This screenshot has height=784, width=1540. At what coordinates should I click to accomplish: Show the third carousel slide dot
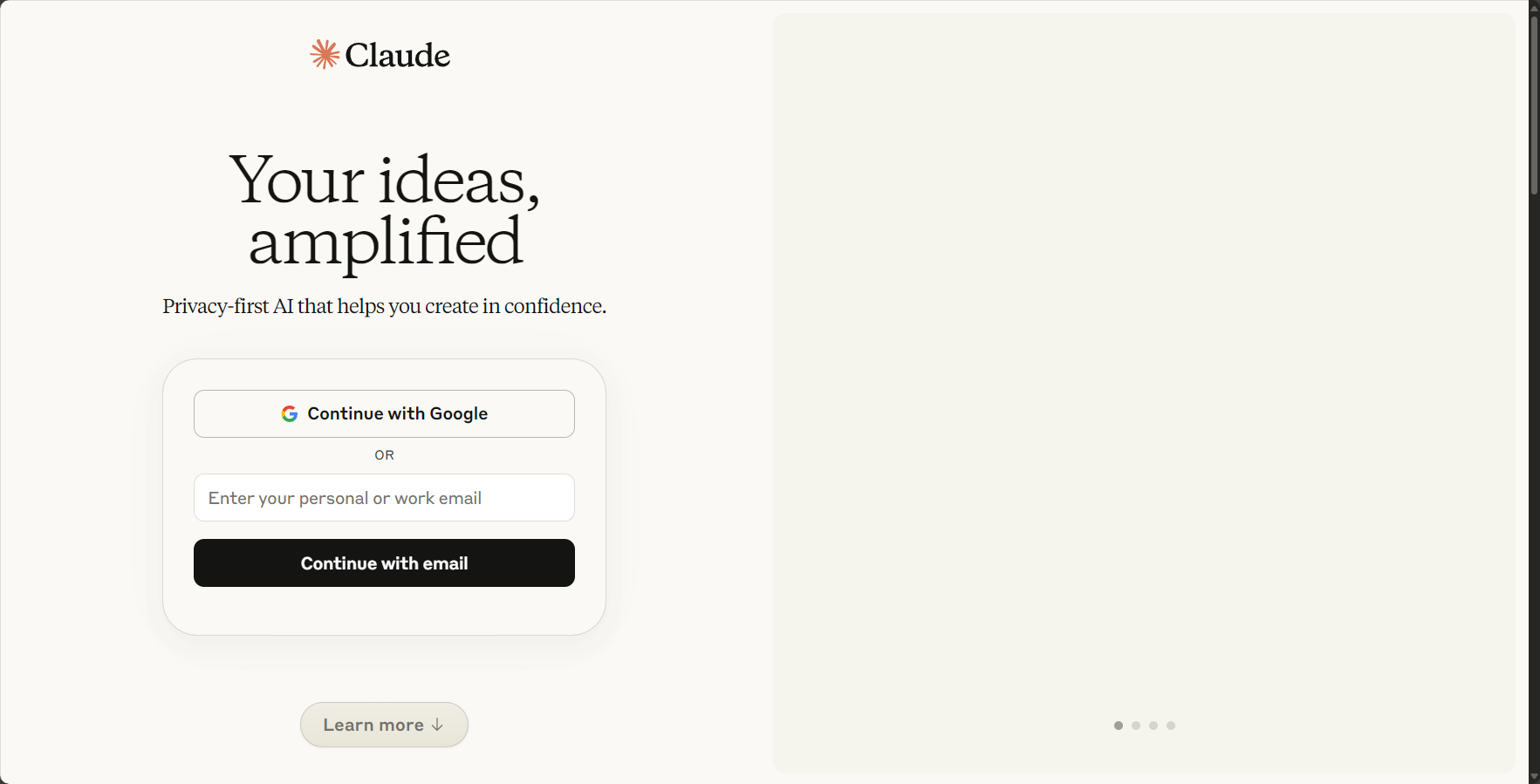click(1153, 726)
